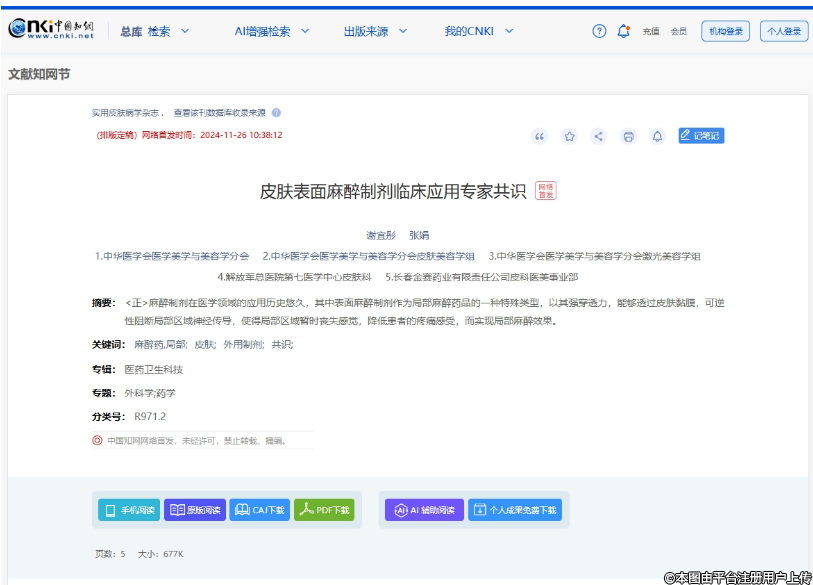
Task: Click info icon beside 查看该刊数据库收录来源
Action: click(277, 113)
